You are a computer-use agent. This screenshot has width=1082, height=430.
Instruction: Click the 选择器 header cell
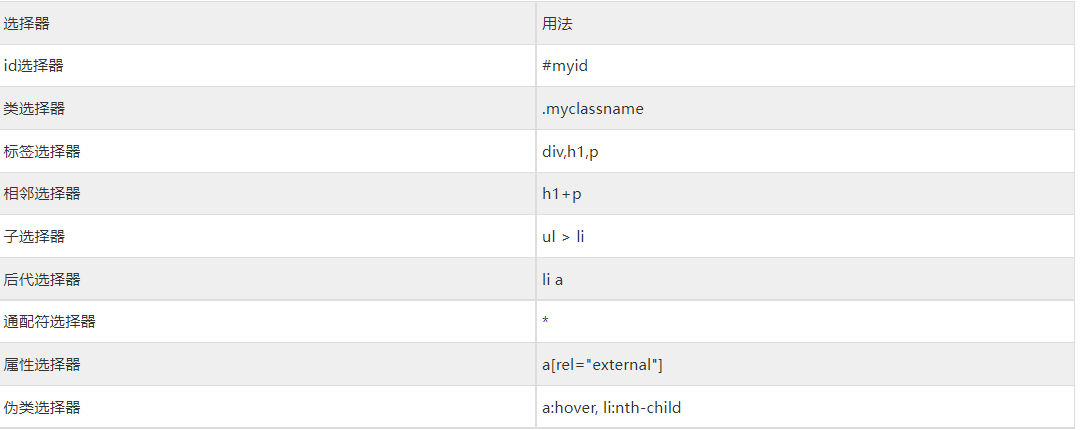pos(26,23)
